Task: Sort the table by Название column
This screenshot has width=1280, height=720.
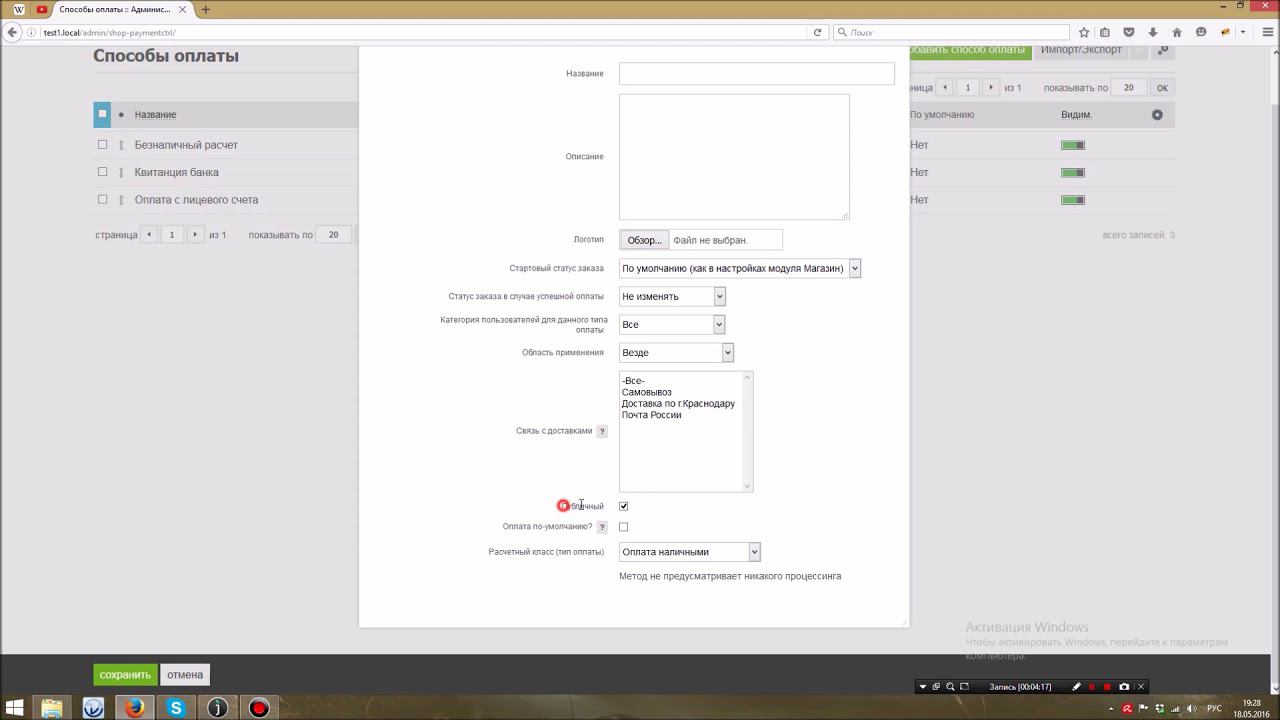Action: pyautogui.click(x=155, y=115)
